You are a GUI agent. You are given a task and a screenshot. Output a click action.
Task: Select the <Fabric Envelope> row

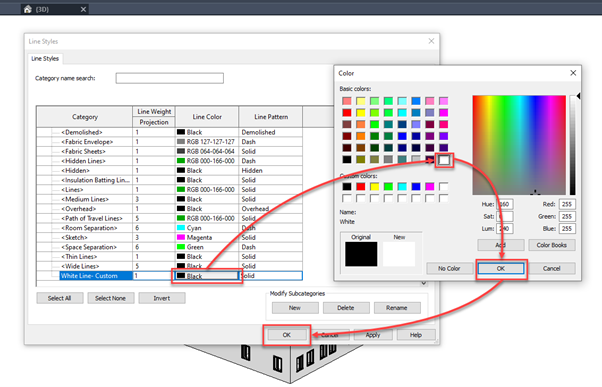[x=170, y=142]
